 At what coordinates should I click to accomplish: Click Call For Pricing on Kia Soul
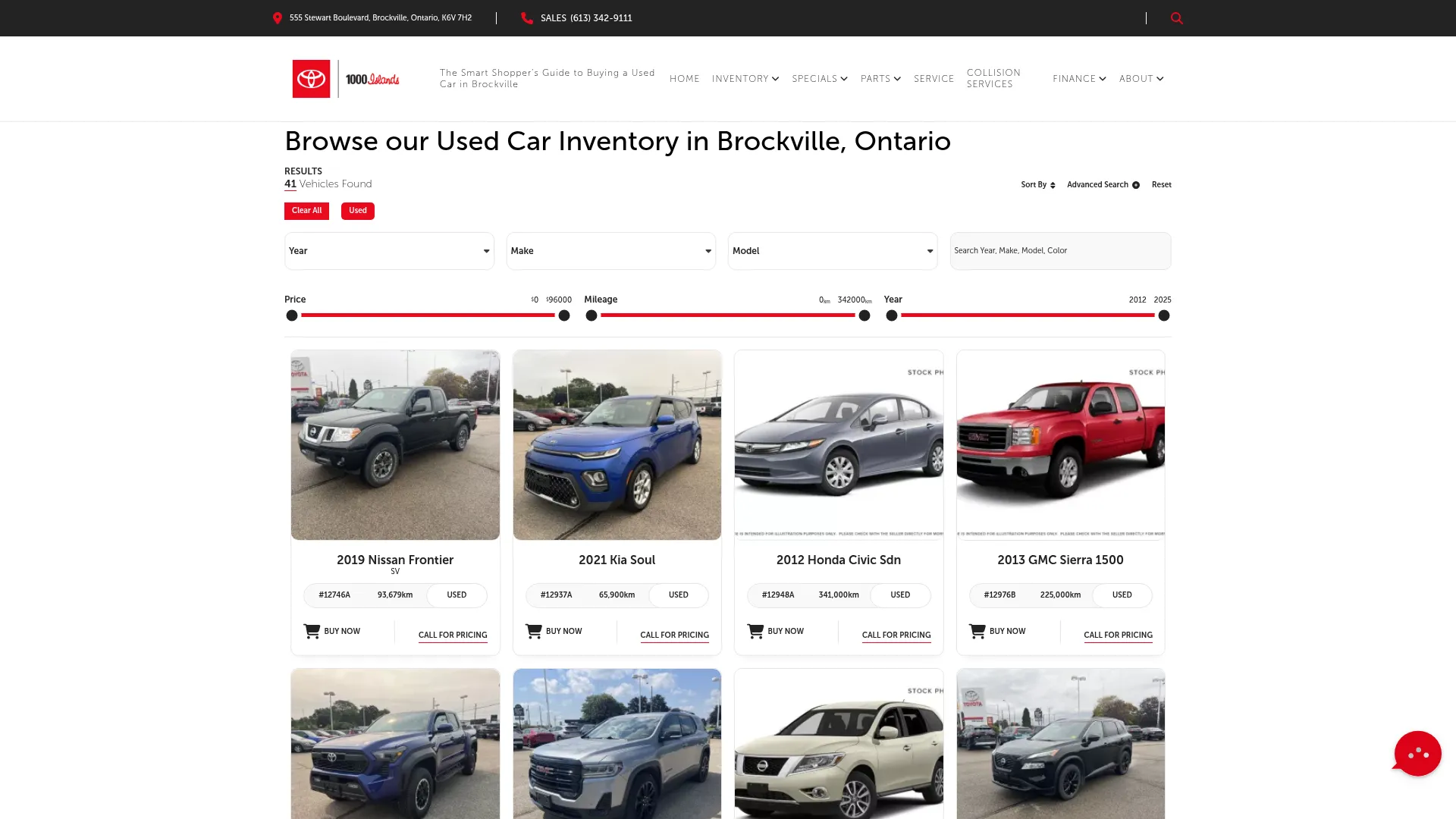[x=674, y=635]
